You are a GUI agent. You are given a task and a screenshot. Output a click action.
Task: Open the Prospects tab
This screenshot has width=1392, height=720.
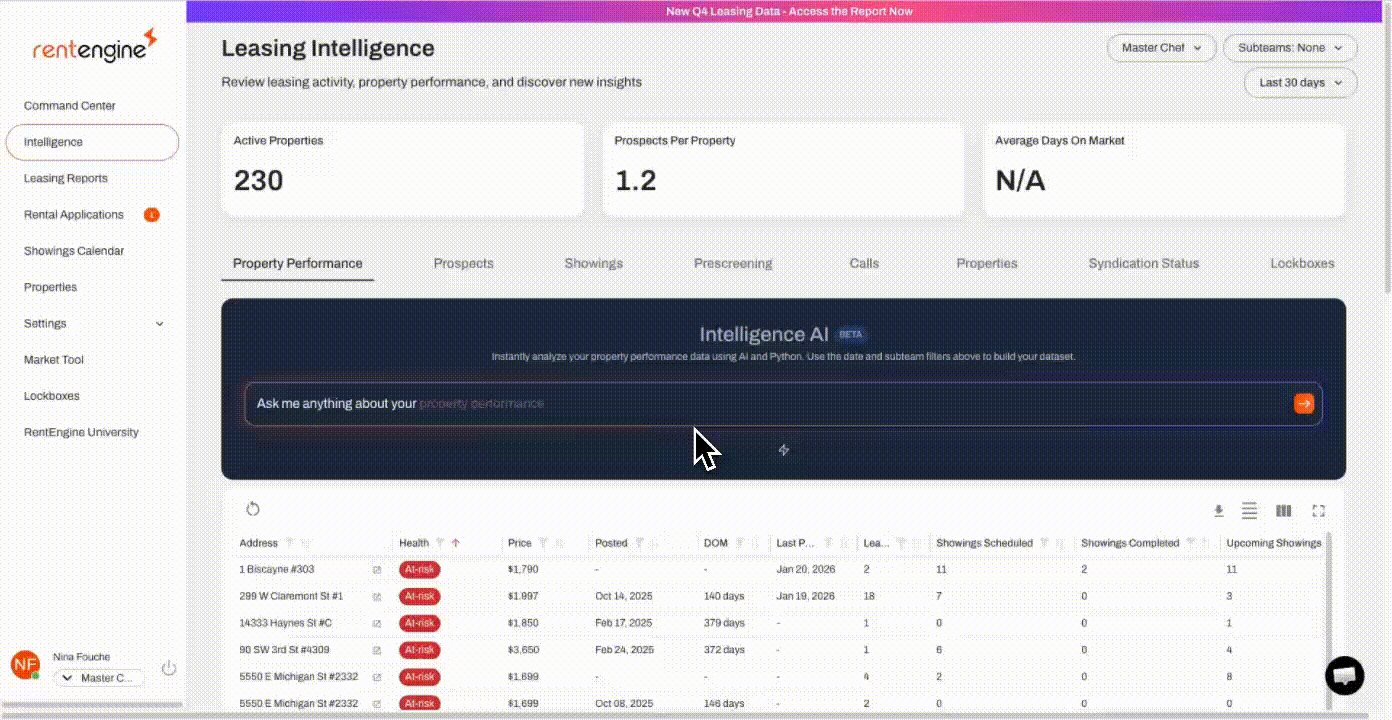pos(463,263)
